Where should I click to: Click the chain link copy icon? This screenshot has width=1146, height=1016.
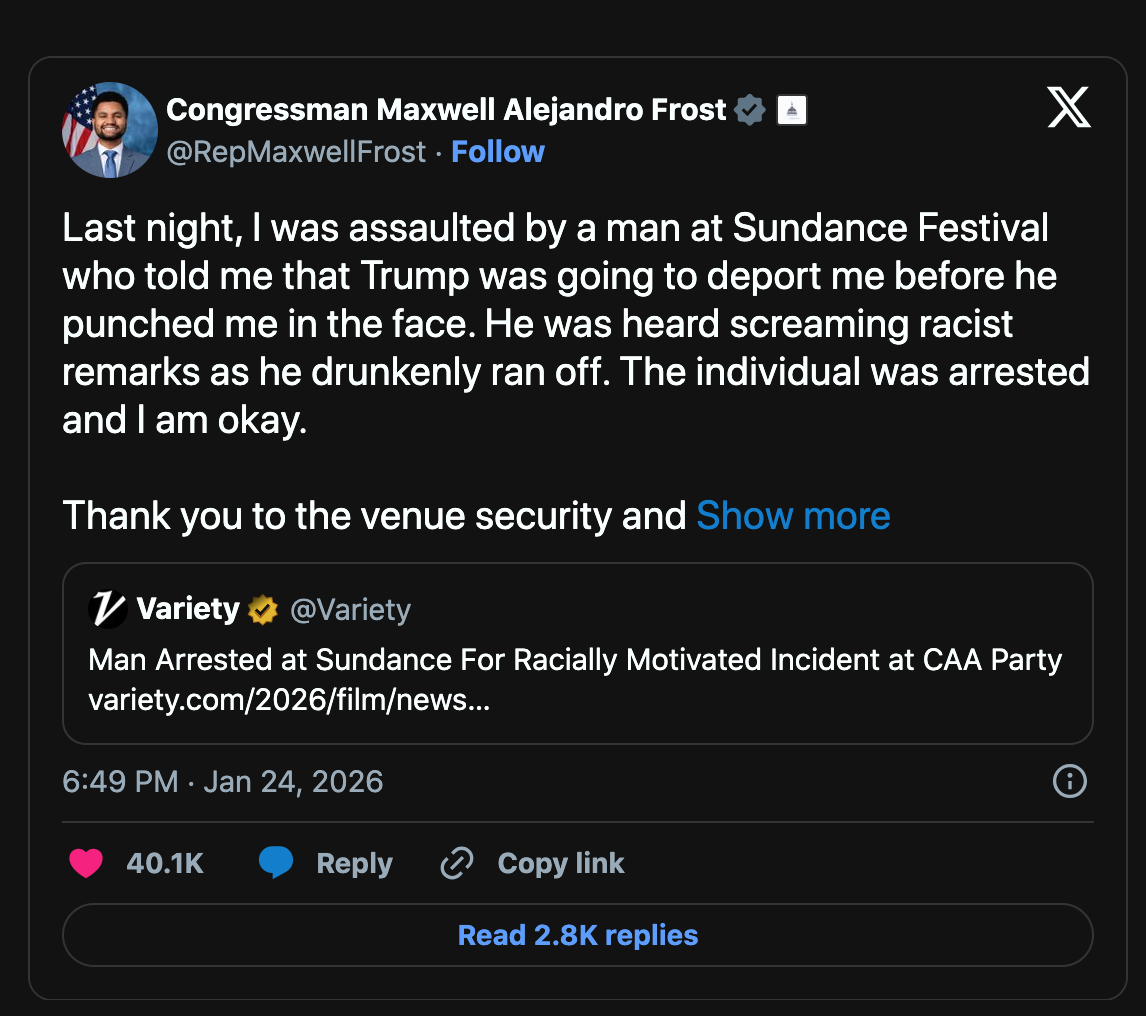457,863
